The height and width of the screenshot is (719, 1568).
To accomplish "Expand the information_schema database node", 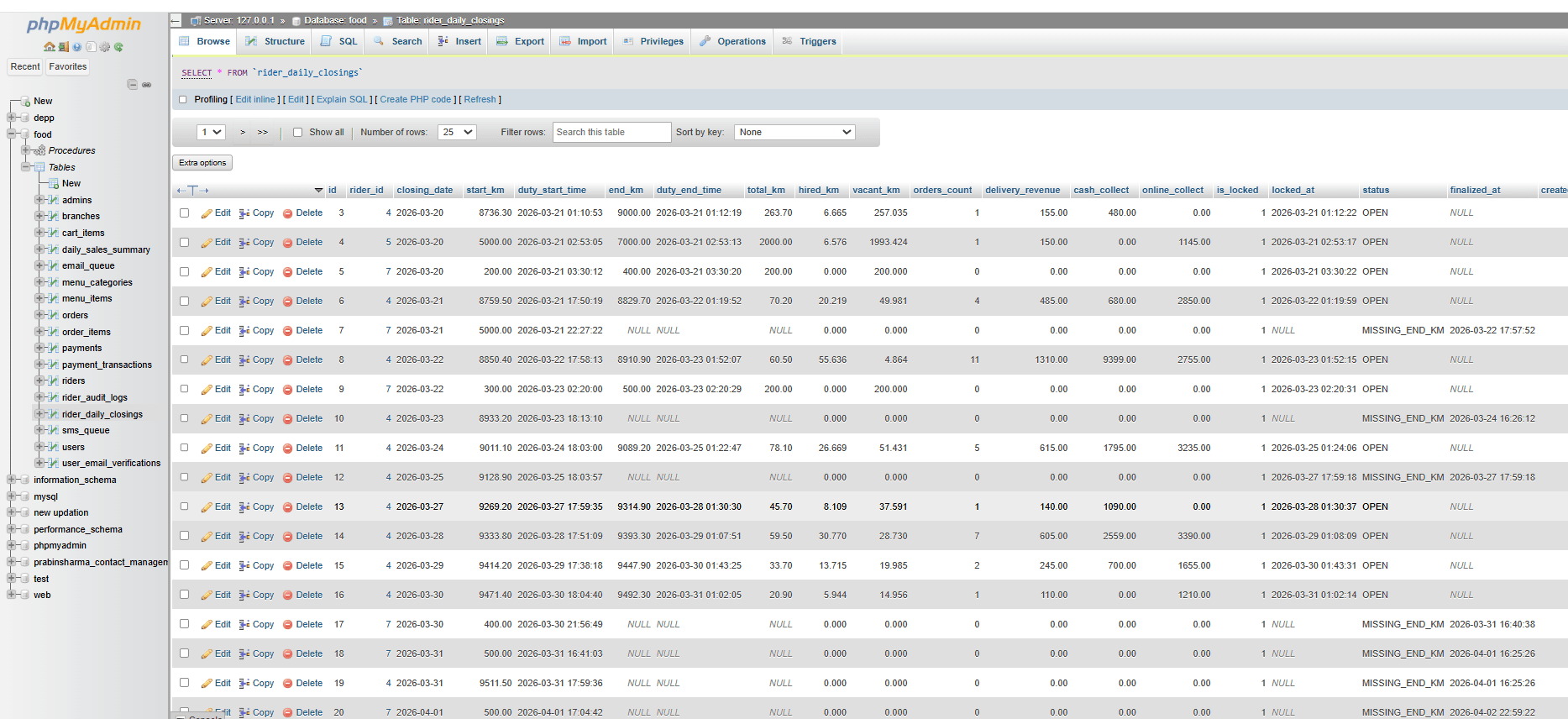I will tap(12, 480).
